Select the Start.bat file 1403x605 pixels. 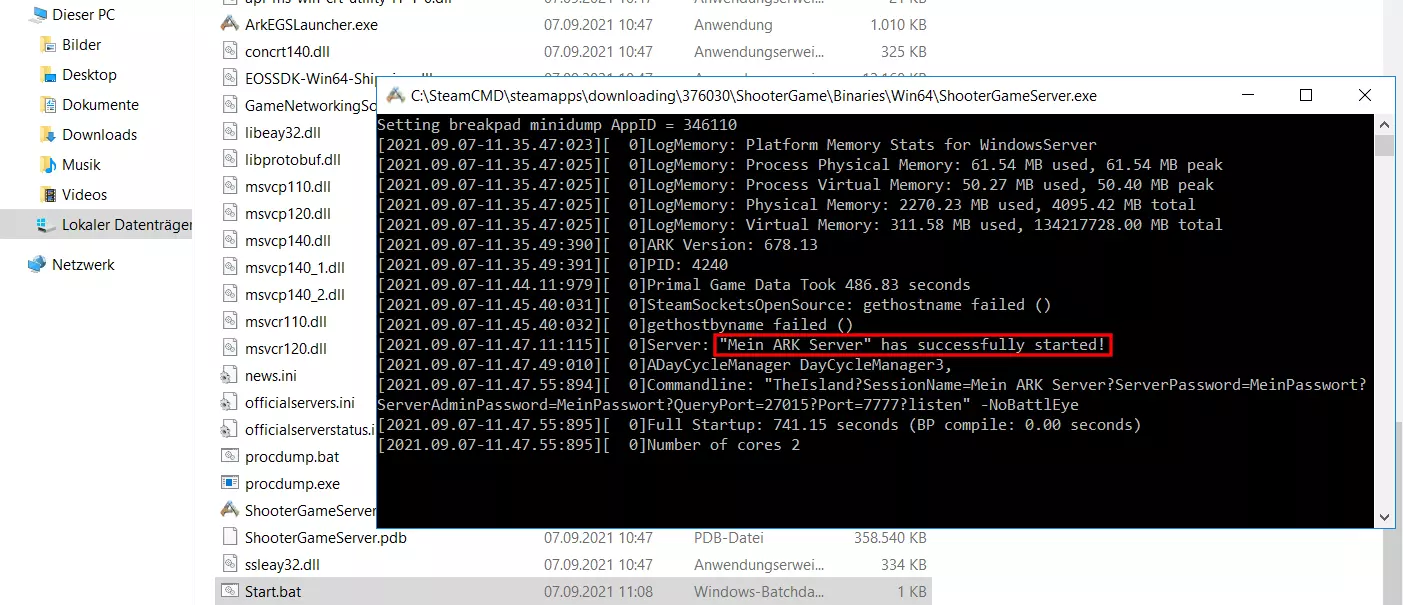coord(273,591)
